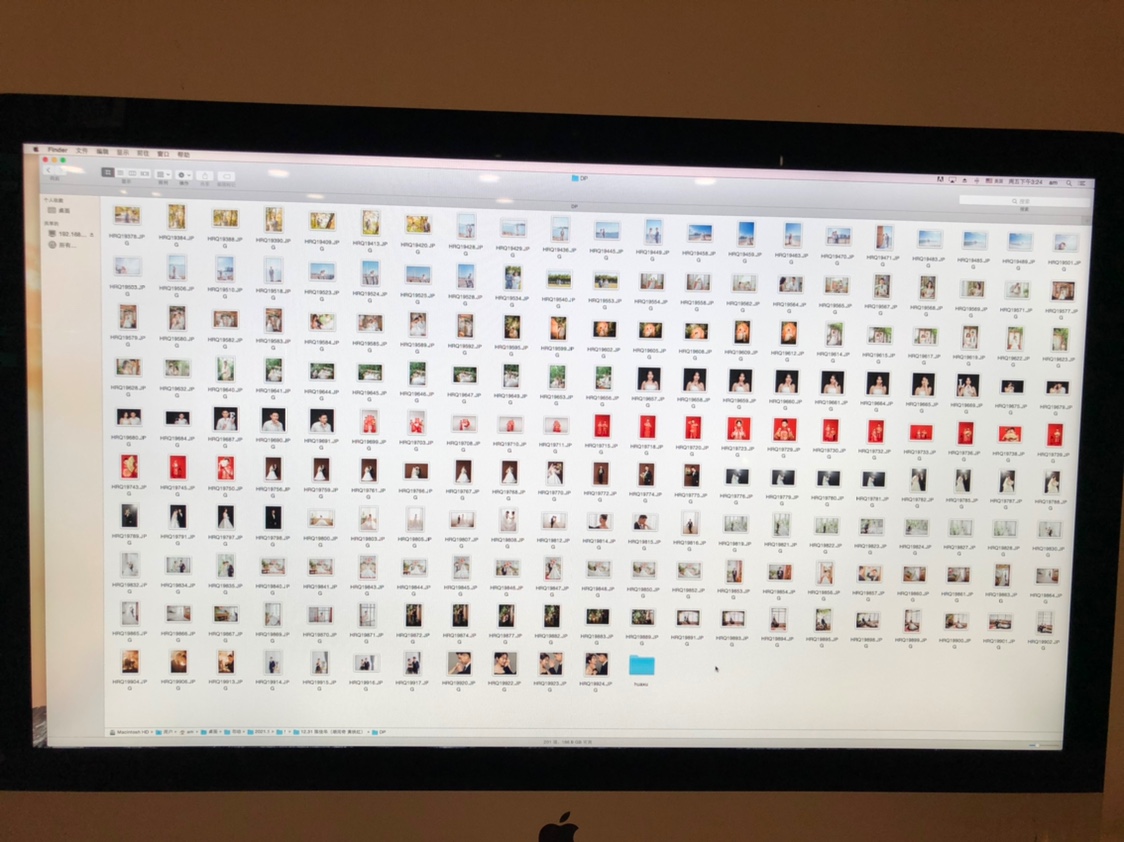This screenshot has width=1124, height=842.
Task: Click Macintosh HD in the path bar
Action: coord(129,731)
